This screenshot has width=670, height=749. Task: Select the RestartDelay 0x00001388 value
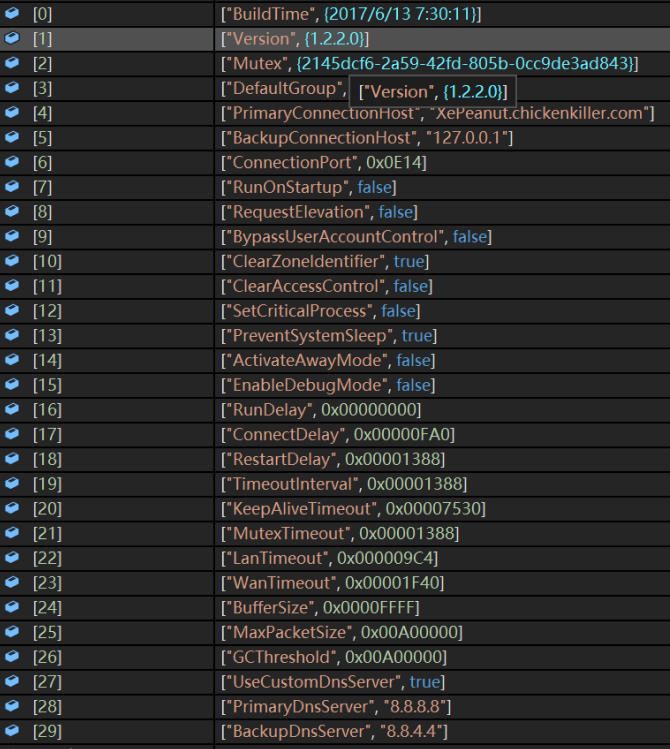[333, 460]
